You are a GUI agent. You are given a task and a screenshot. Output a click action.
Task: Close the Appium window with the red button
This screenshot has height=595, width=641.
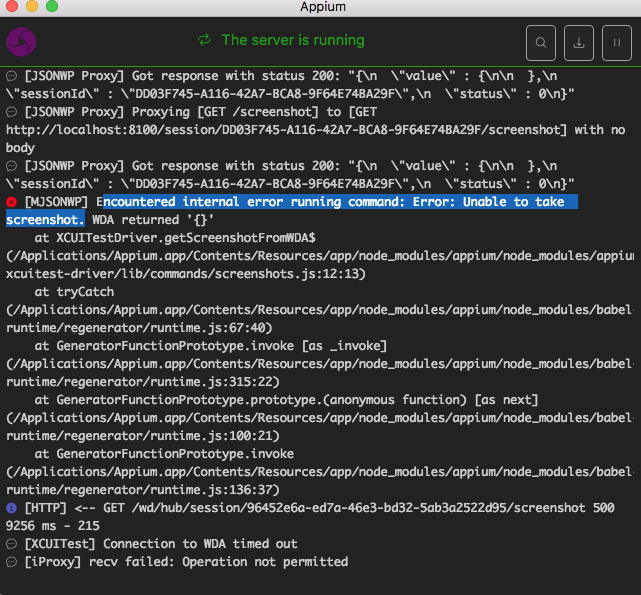pyautogui.click(x=12, y=6)
